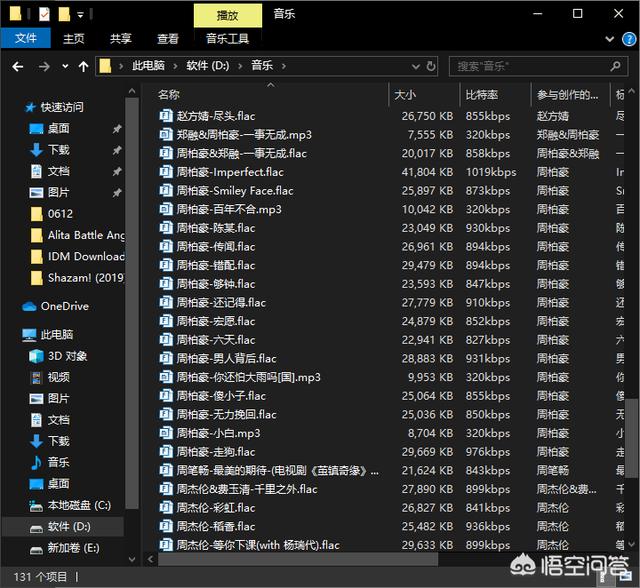Open the 音乐工具 ribbon tab
Screen dimensions: 640x588
click(x=227, y=38)
